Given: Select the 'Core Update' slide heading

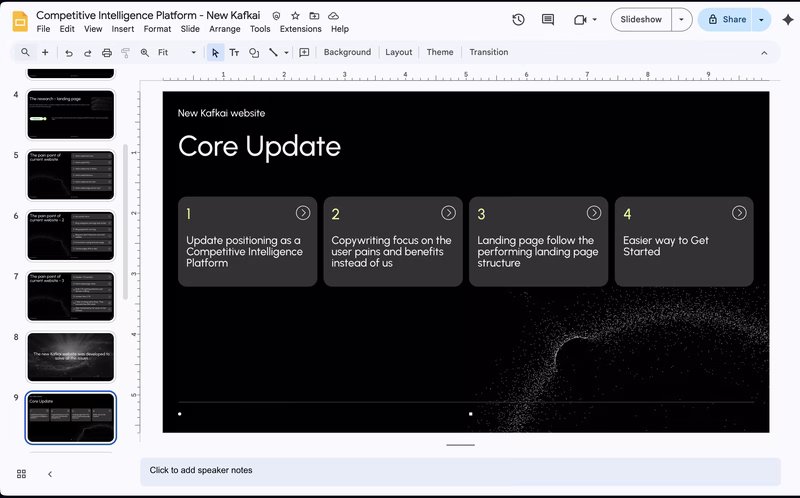Looking at the screenshot, I should click(259, 147).
